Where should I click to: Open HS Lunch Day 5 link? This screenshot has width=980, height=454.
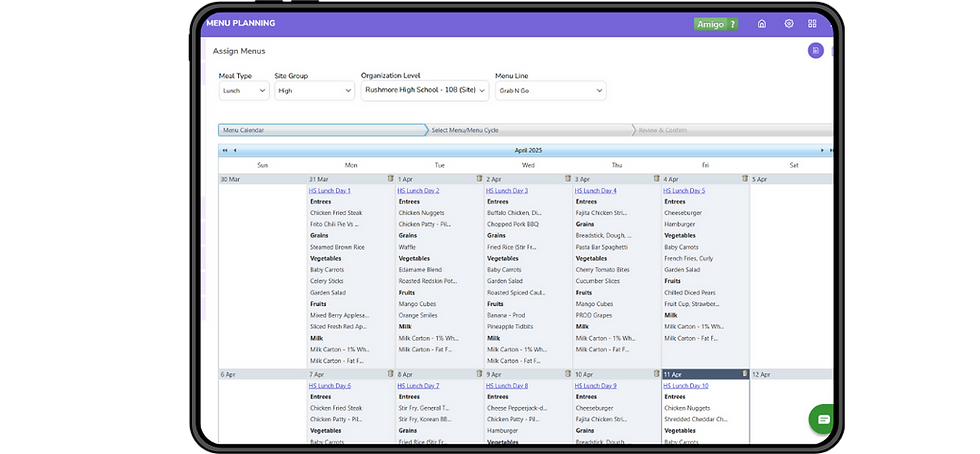click(x=684, y=191)
